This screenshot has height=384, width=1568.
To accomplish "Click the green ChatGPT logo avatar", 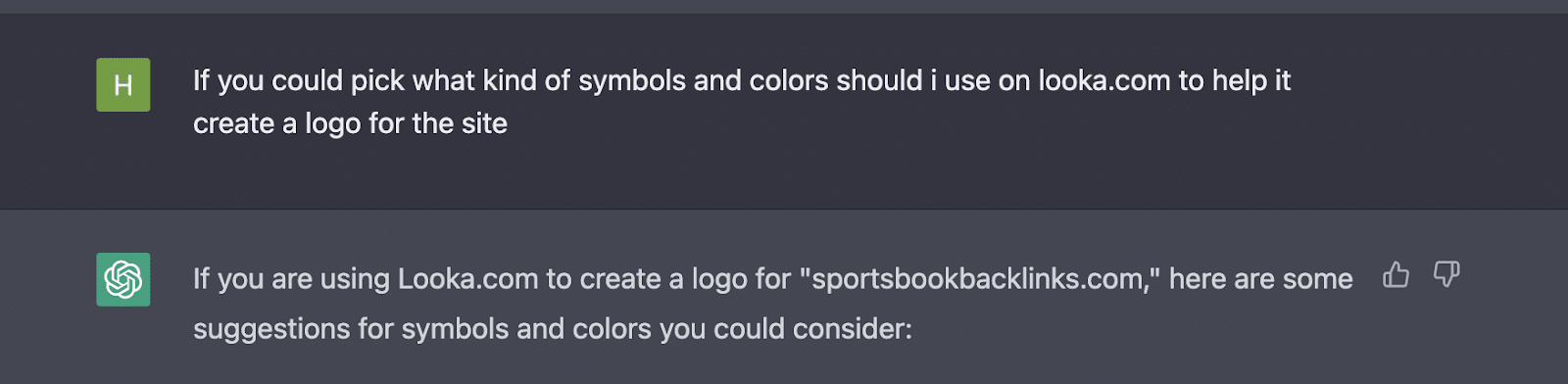I will [x=123, y=279].
